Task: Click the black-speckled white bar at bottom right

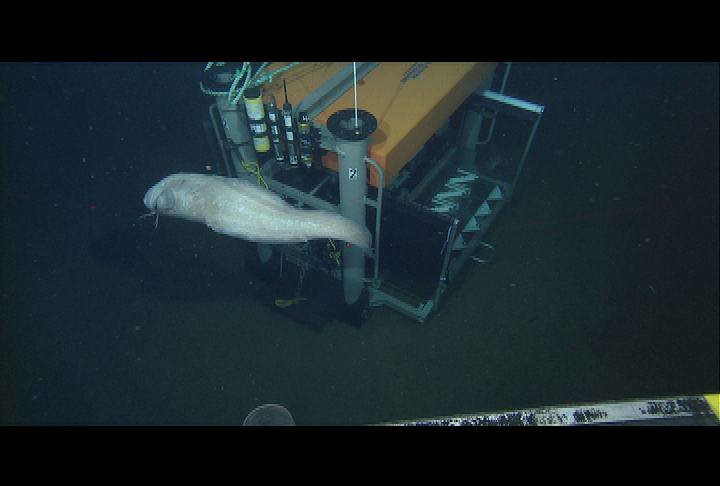Action: [560, 414]
